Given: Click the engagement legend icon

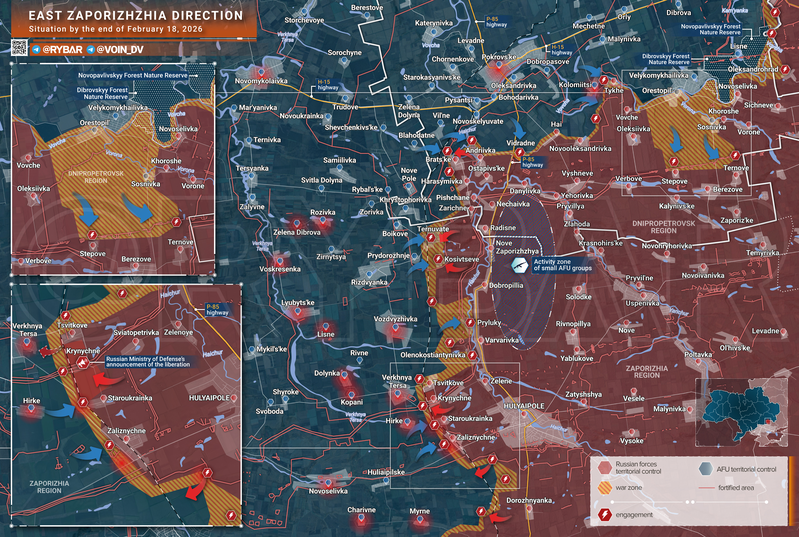Looking at the screenshot, I should [605, 514].
